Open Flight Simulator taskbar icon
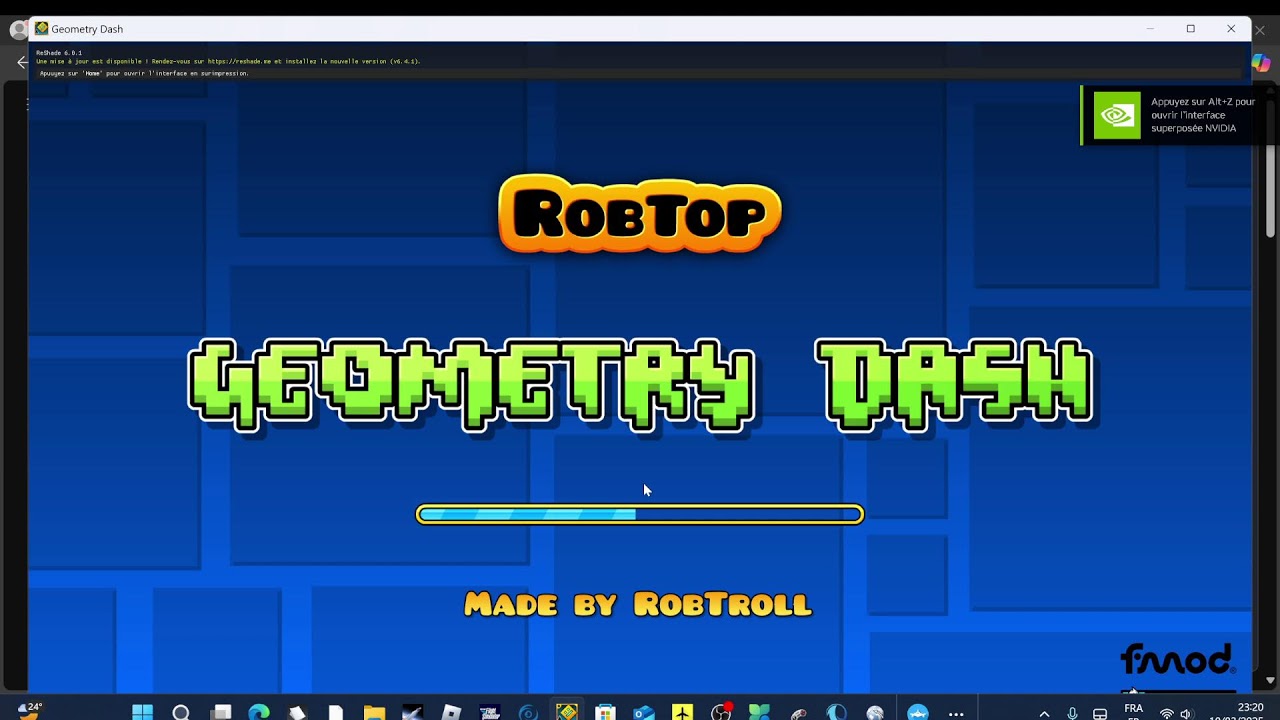Image resolution: width=1280 pixels, height=720 pixels. (x=489, y=712)
